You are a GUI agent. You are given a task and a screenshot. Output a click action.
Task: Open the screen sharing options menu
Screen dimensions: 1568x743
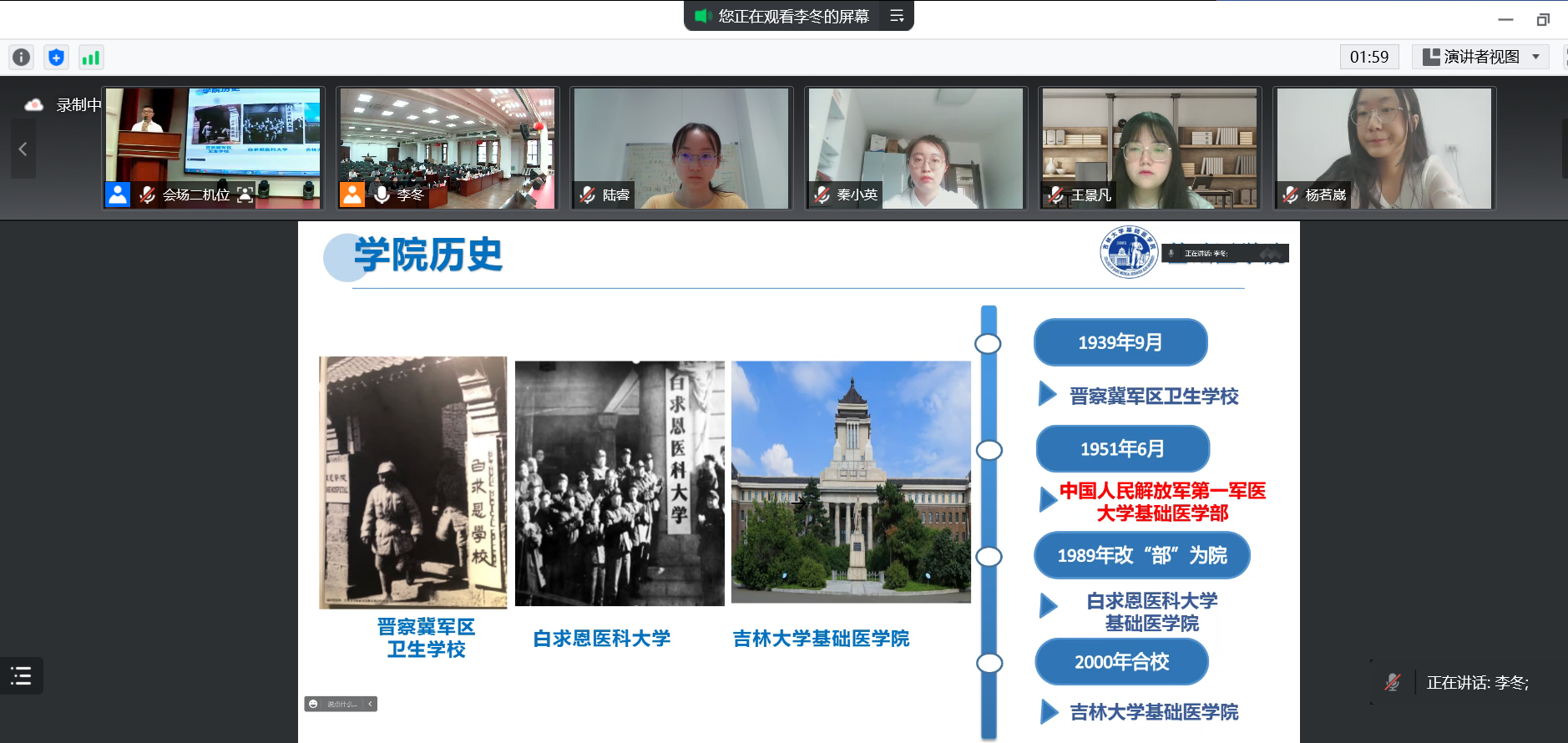coord(897,16)
